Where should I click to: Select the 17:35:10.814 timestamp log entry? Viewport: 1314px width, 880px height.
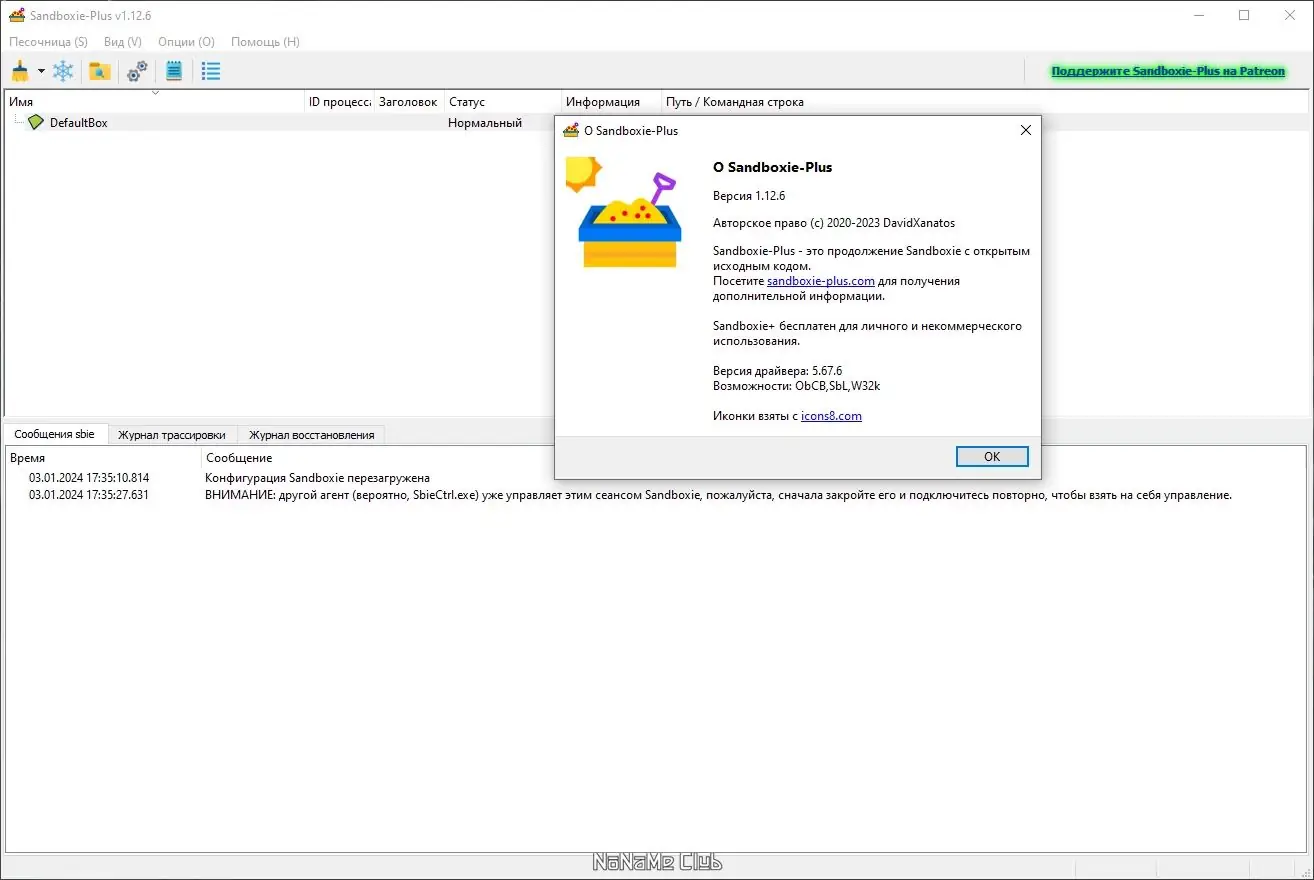coord(89,478)
